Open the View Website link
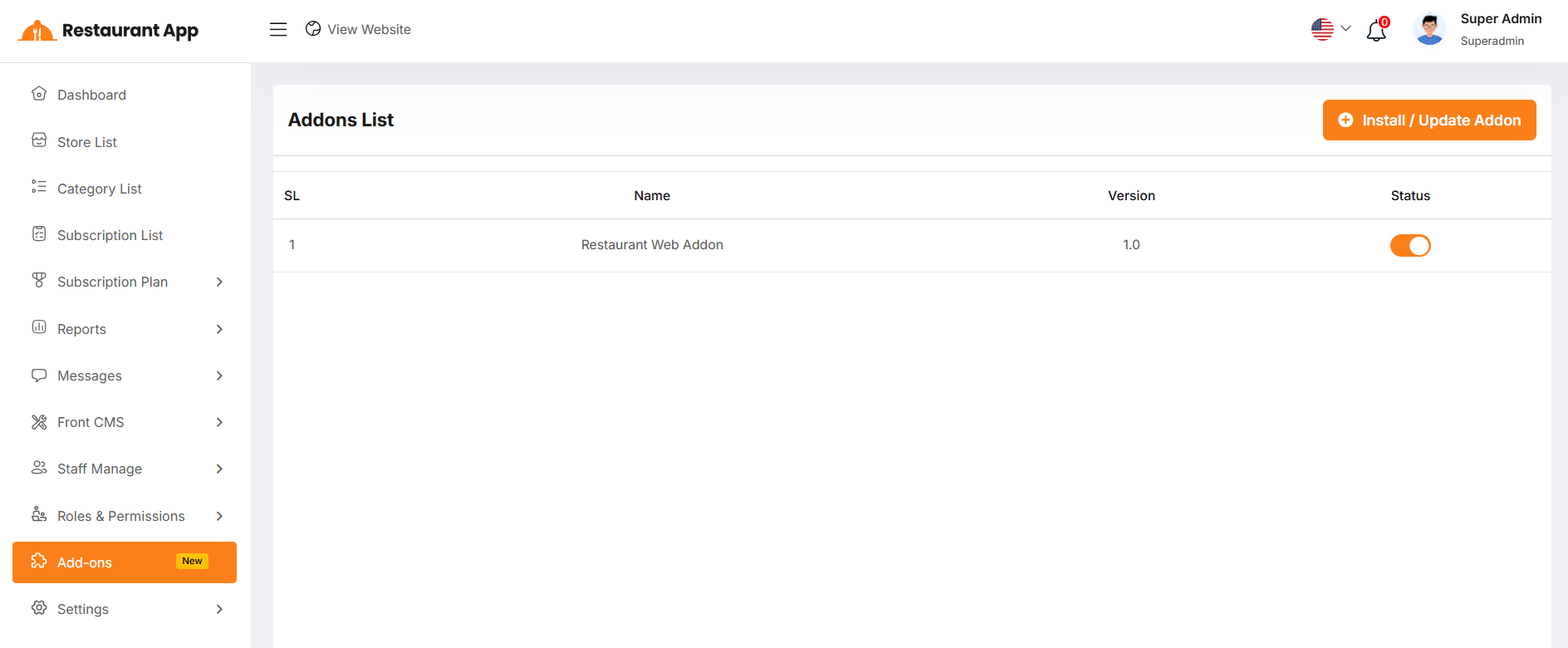 359,30
